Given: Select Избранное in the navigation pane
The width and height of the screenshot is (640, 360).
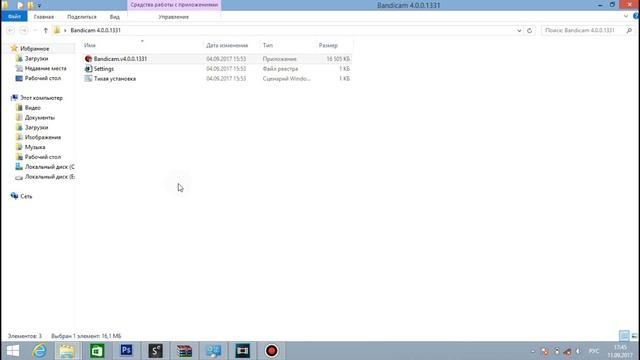Looking at the screenshot, I should pyautogui.click(x=34, y=49).
